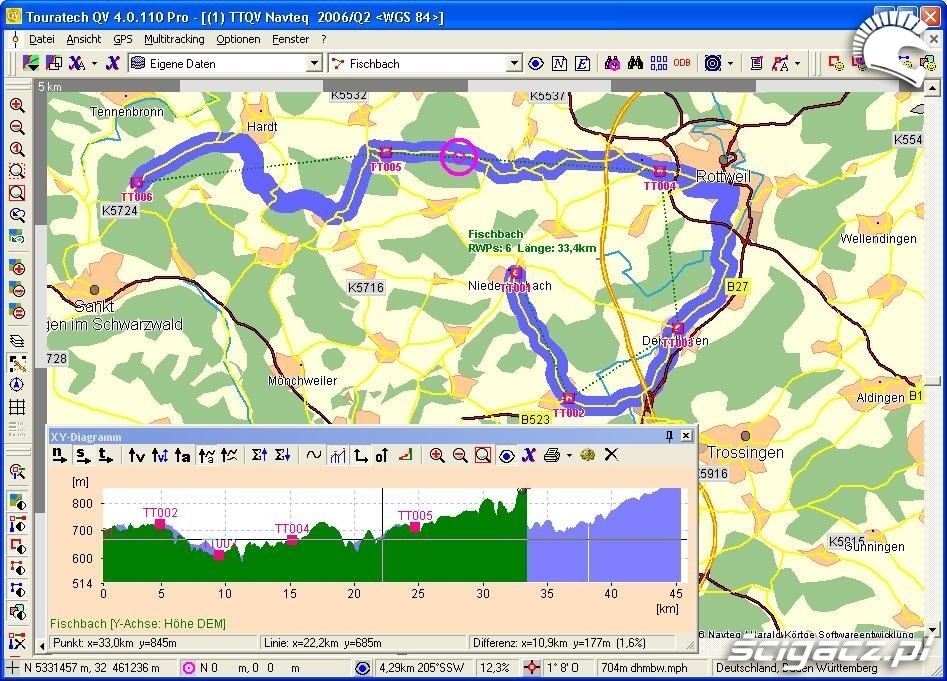
Task: Close the XY-Diagramm panel
Action: (686, 436)
